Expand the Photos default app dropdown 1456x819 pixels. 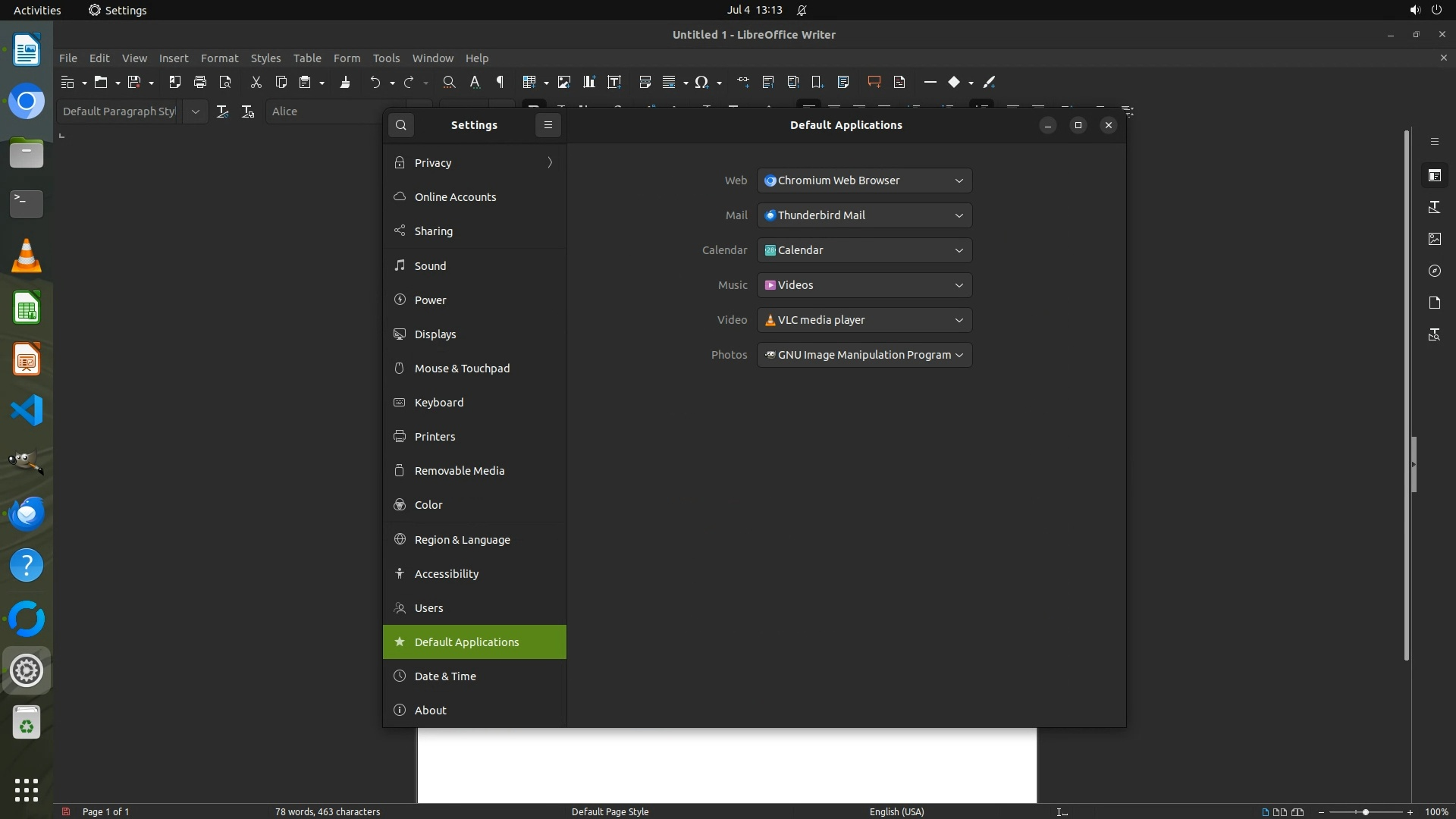click(864, 355)
